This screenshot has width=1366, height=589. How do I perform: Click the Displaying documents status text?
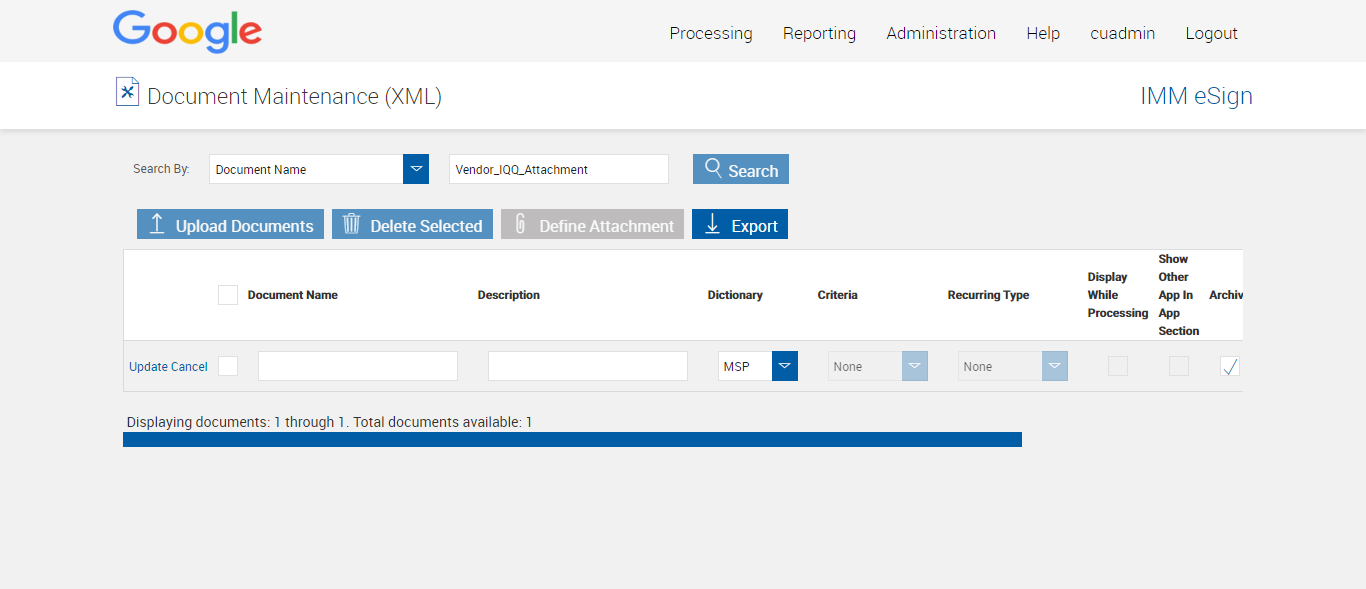point(330,422)
